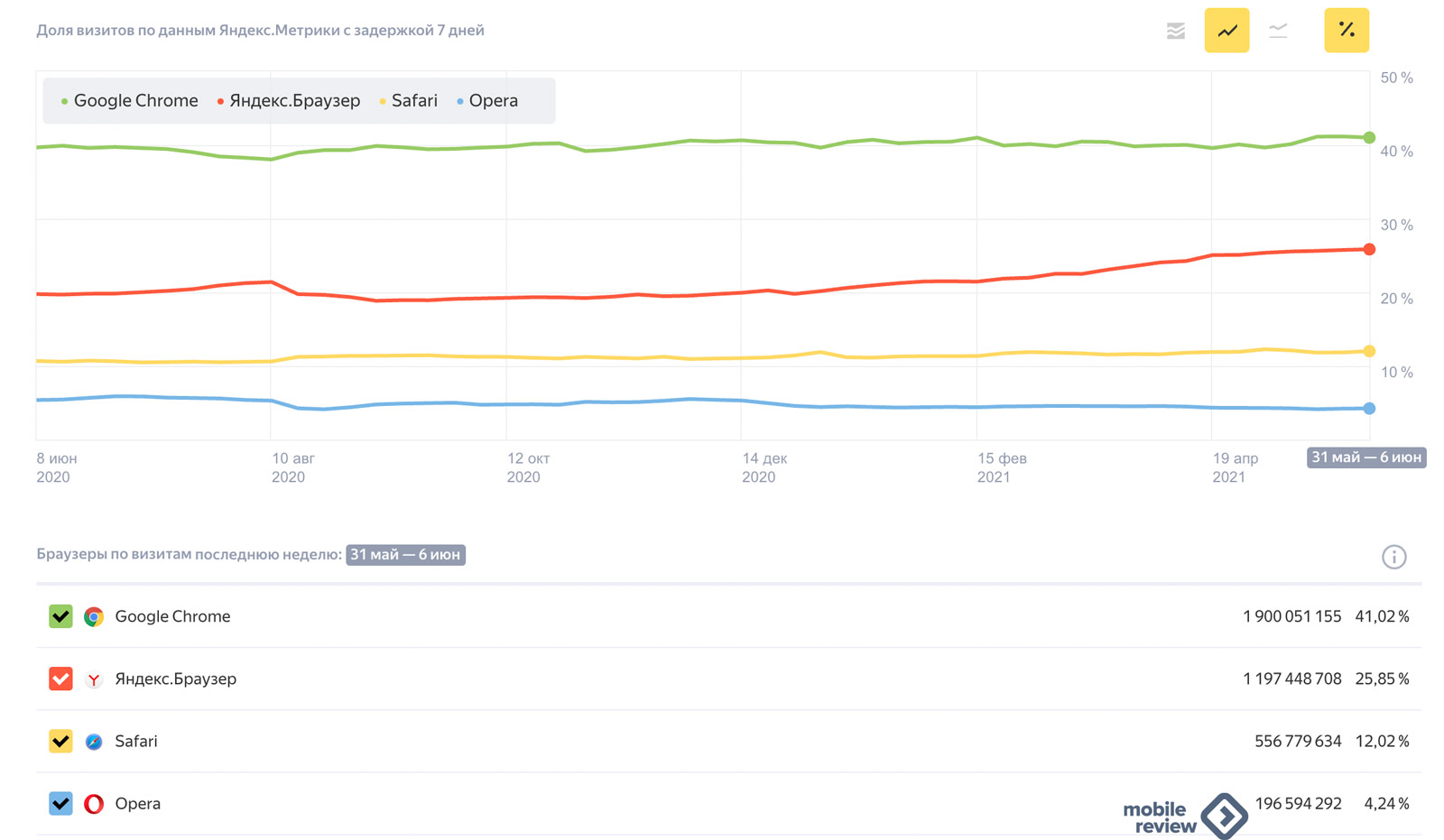1444x840 pixels.
Task: Switch to smoothed line chart view
Action: pyautogui.click(x=1278, y=31)
